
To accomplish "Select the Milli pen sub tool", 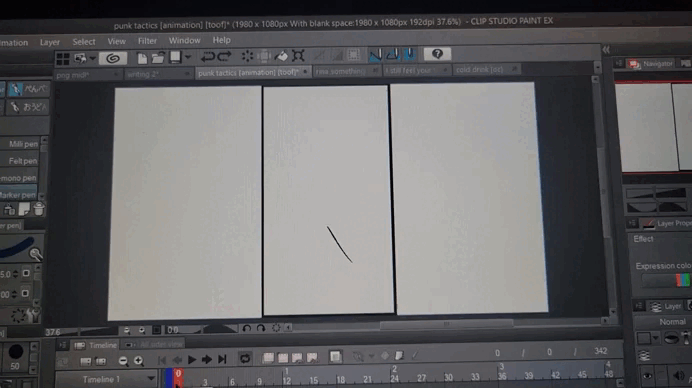I will pos(23,144).
